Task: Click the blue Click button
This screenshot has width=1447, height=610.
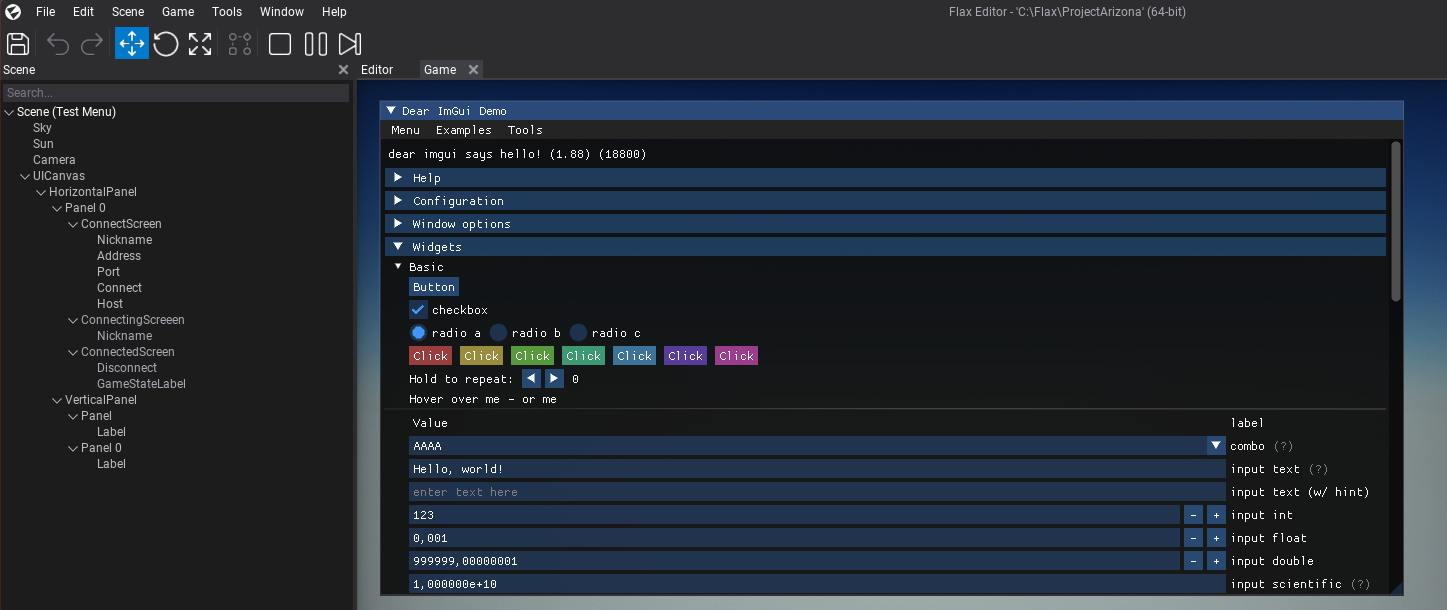Action: pyautogui.click(x=634, y=356)
